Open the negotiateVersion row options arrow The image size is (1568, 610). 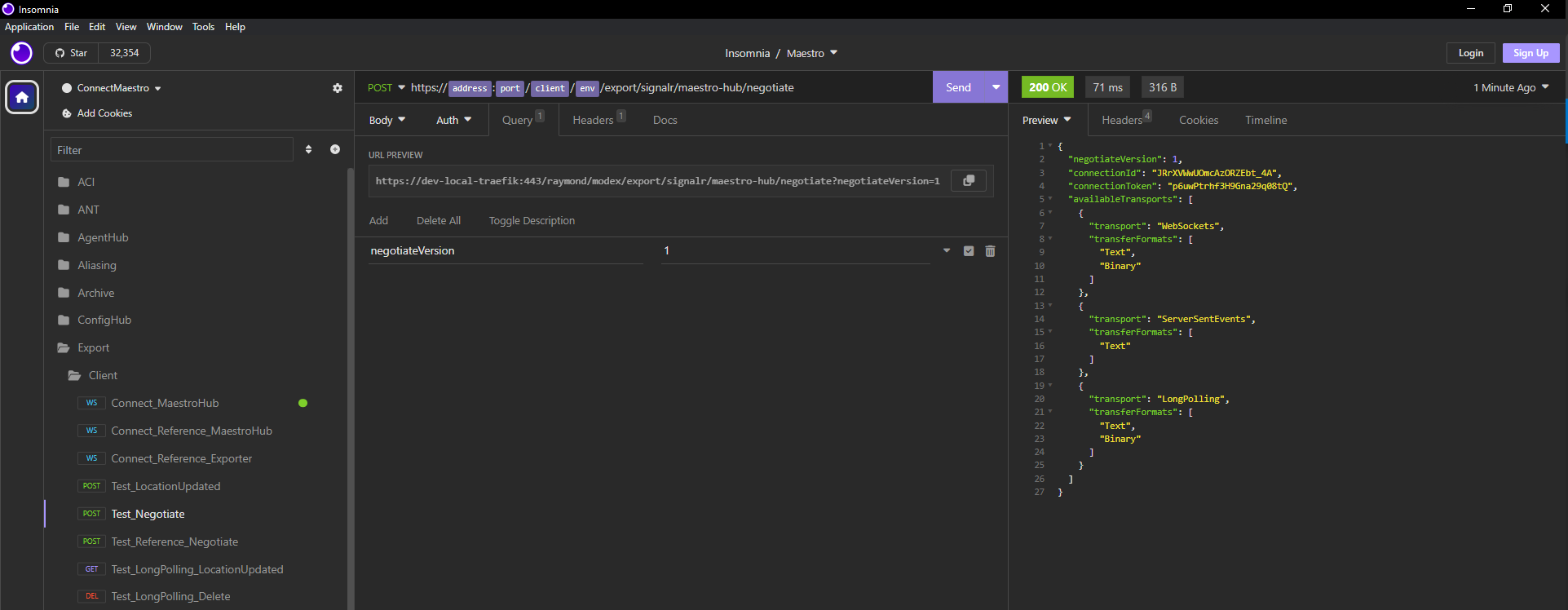(x=947, y=250)
